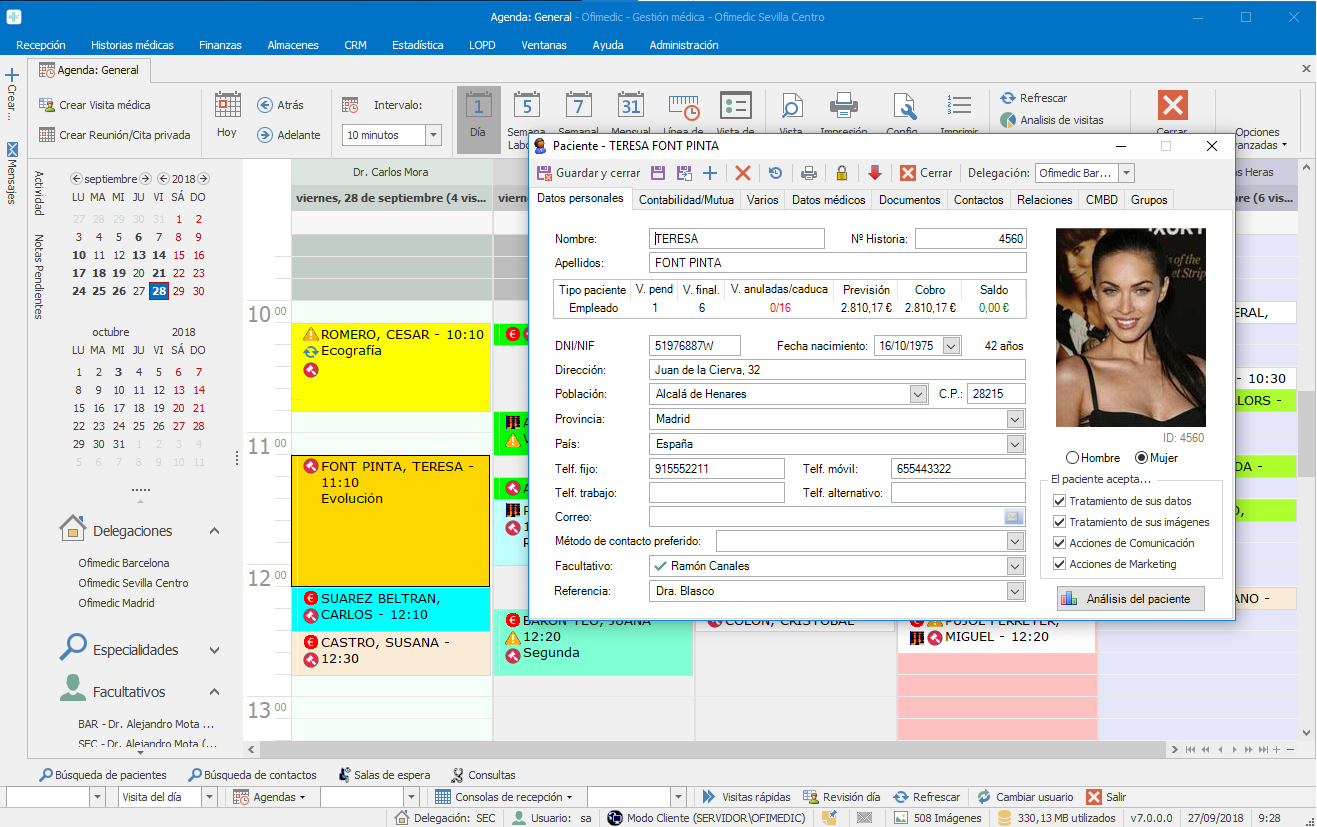Open the Provincia dropdown
This screenshot has height=827, width=1317.
point(1015,419)
